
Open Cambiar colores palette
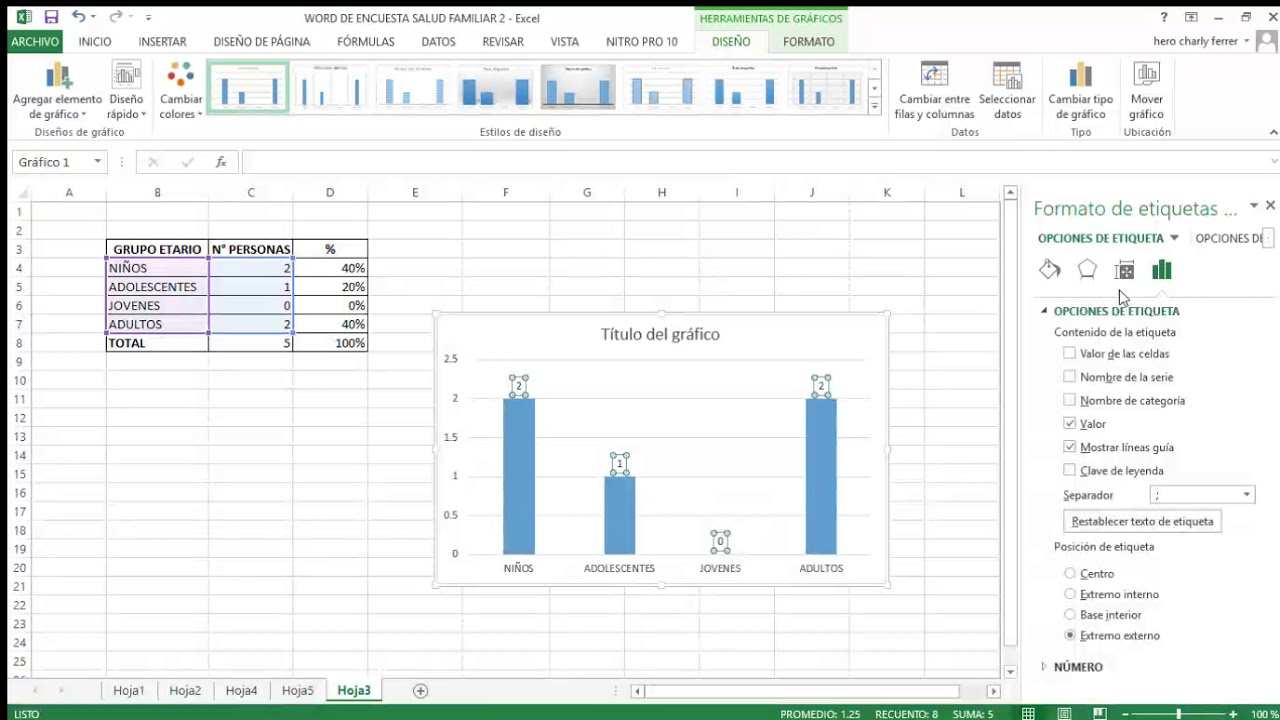point(181,91)
